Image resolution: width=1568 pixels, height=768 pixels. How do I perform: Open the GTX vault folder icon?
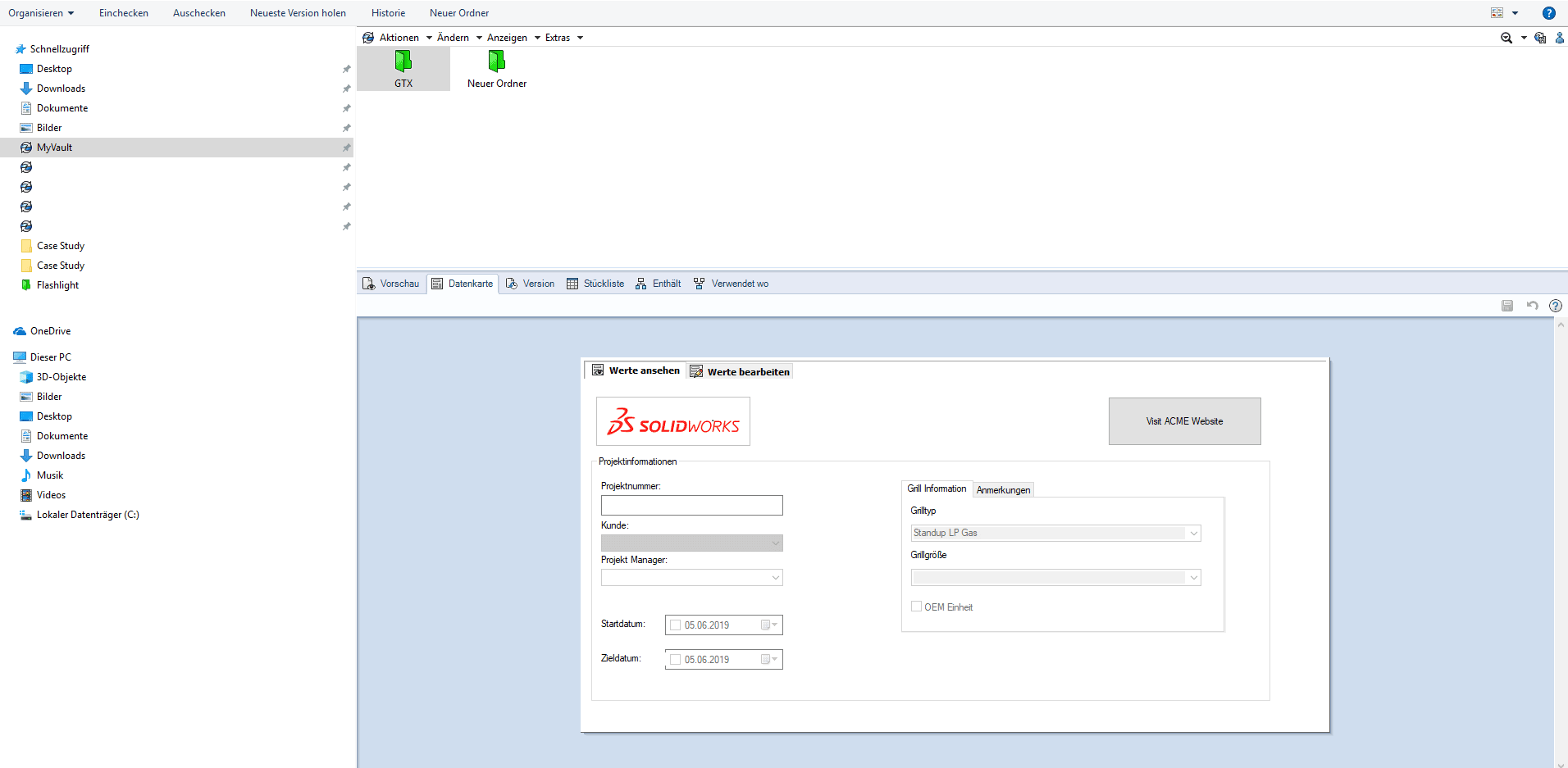pos(403,61)
